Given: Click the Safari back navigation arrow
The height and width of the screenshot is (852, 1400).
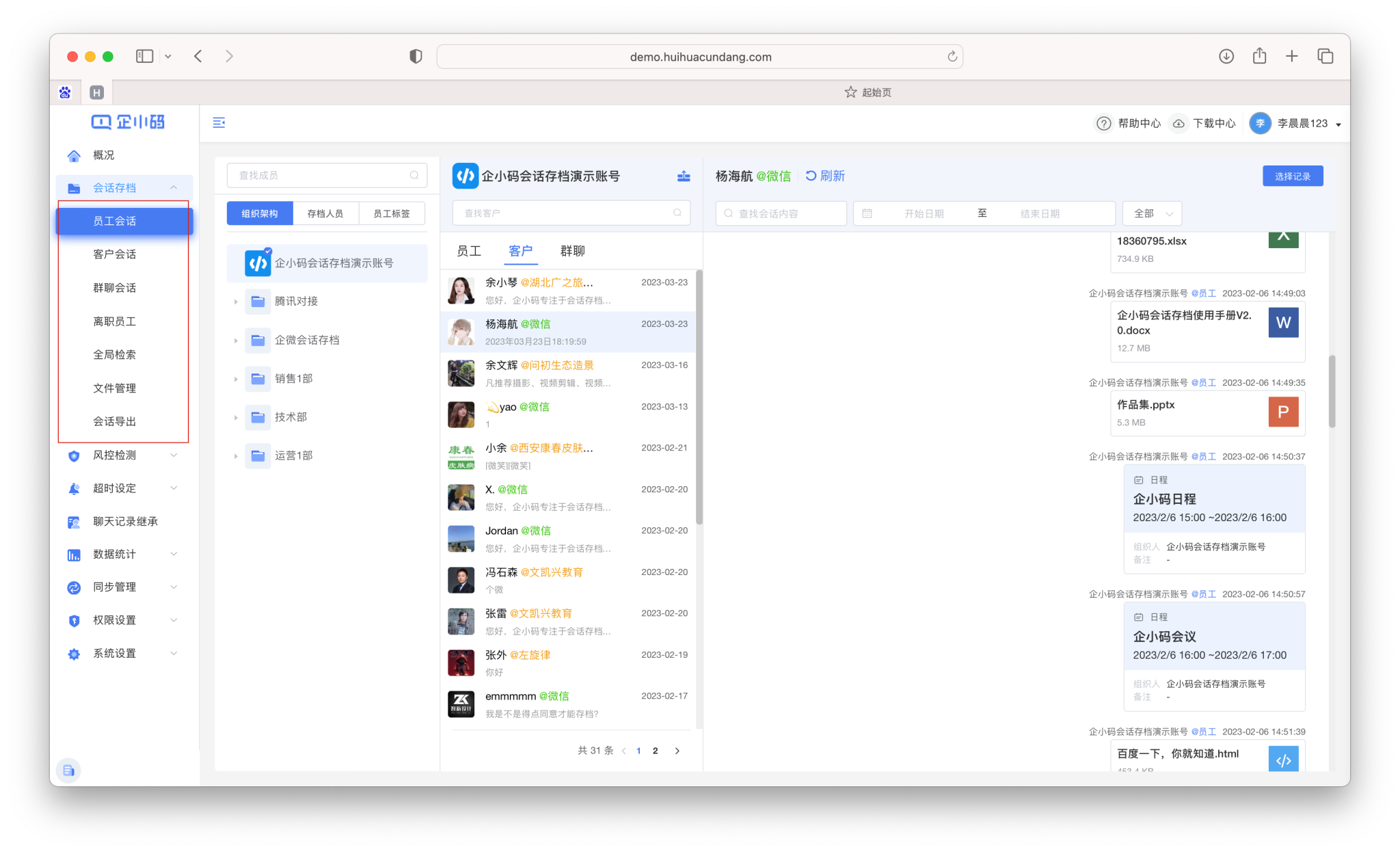Looking at the screenshot, I should [198, 56].
